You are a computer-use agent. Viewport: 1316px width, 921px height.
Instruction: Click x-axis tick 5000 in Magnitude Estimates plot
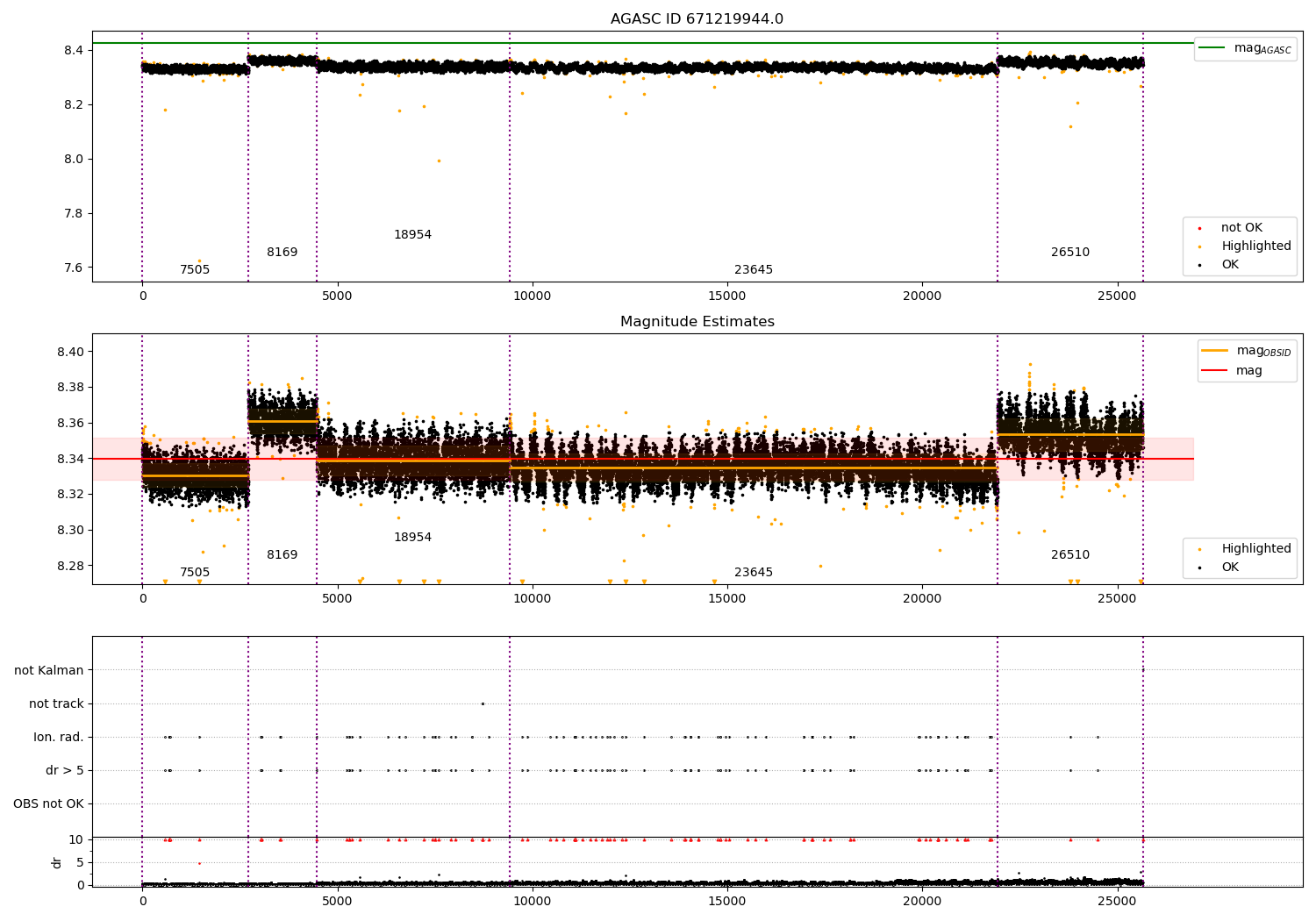pos(337,599)
